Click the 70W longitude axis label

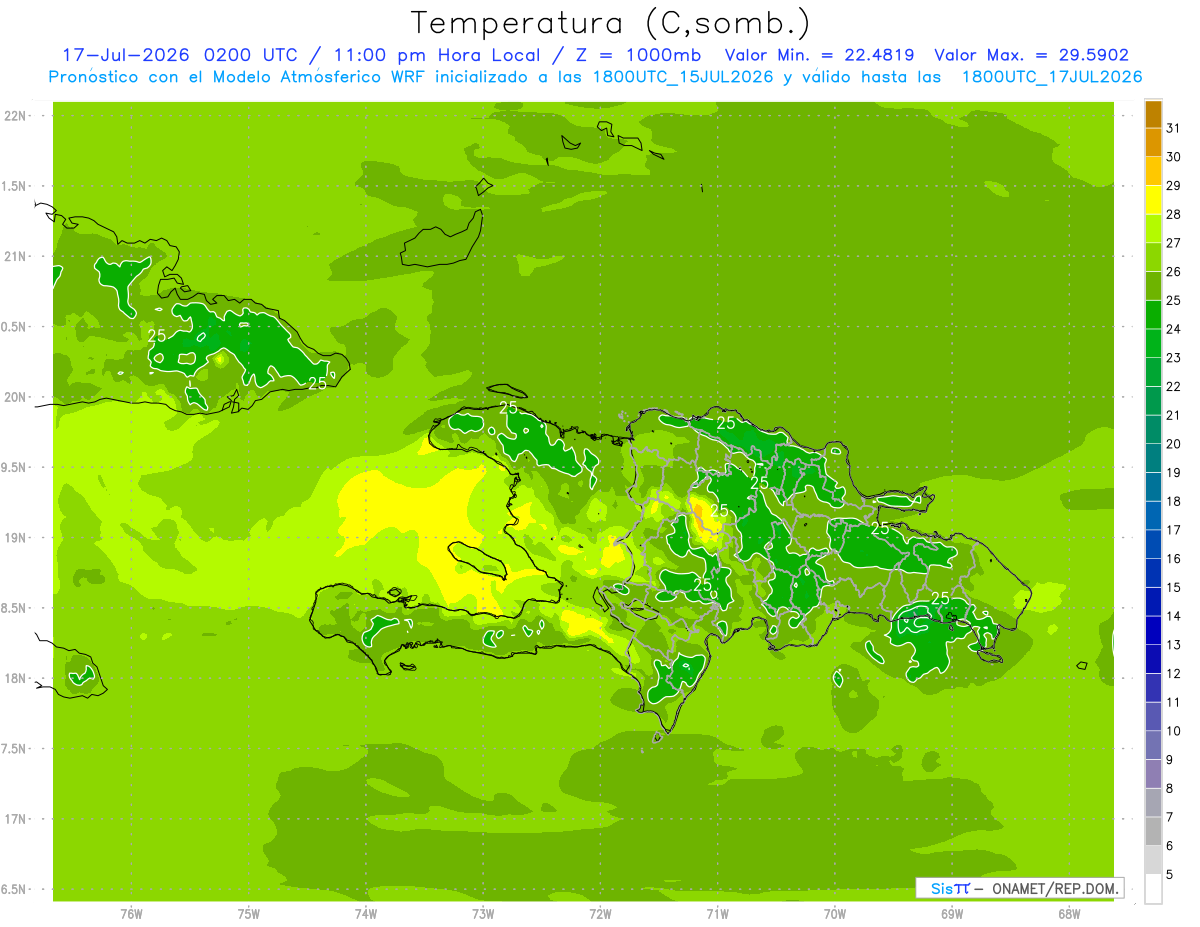(834, 914)
